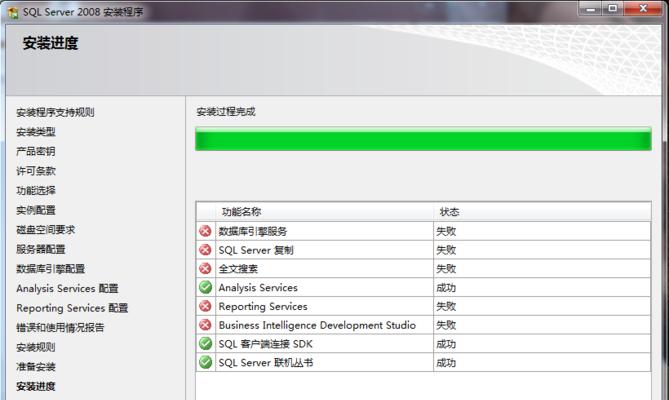Select the 实例配置 step in sidebar
The width and height of the screenshot is (669, 400).
pos(36,210)
